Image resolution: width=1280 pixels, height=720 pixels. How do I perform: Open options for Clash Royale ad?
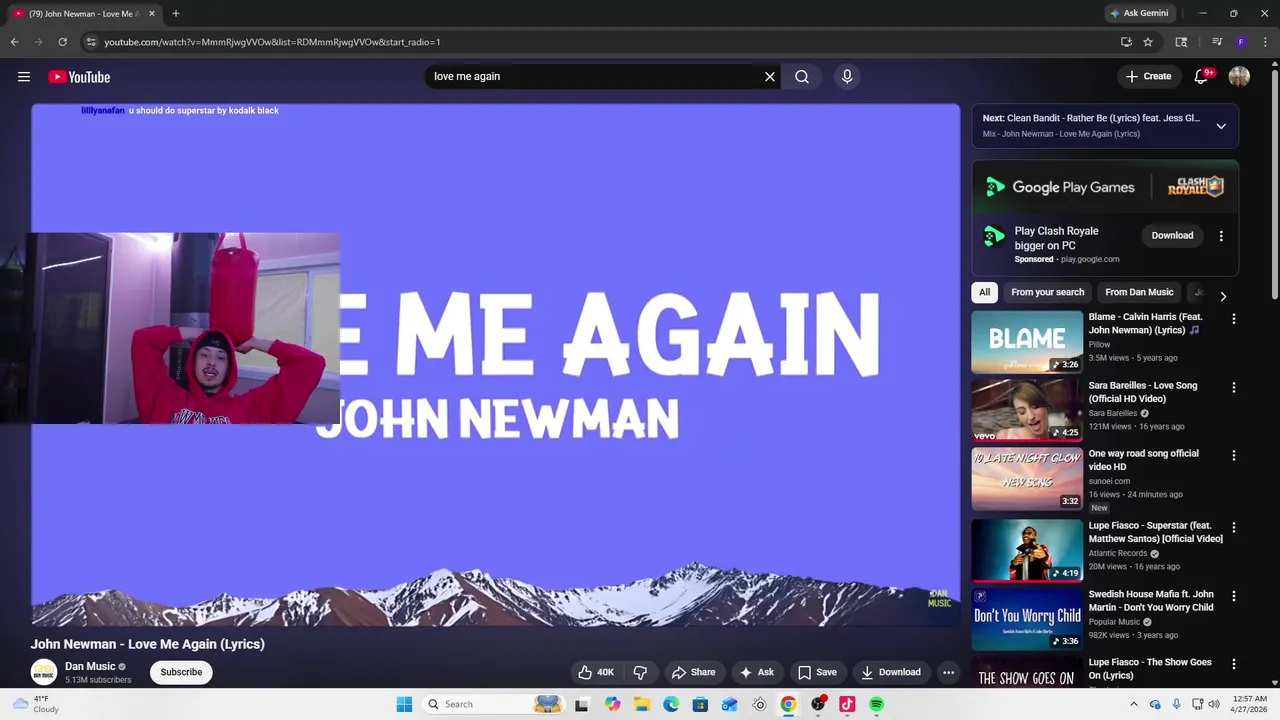coord(1220,236)
